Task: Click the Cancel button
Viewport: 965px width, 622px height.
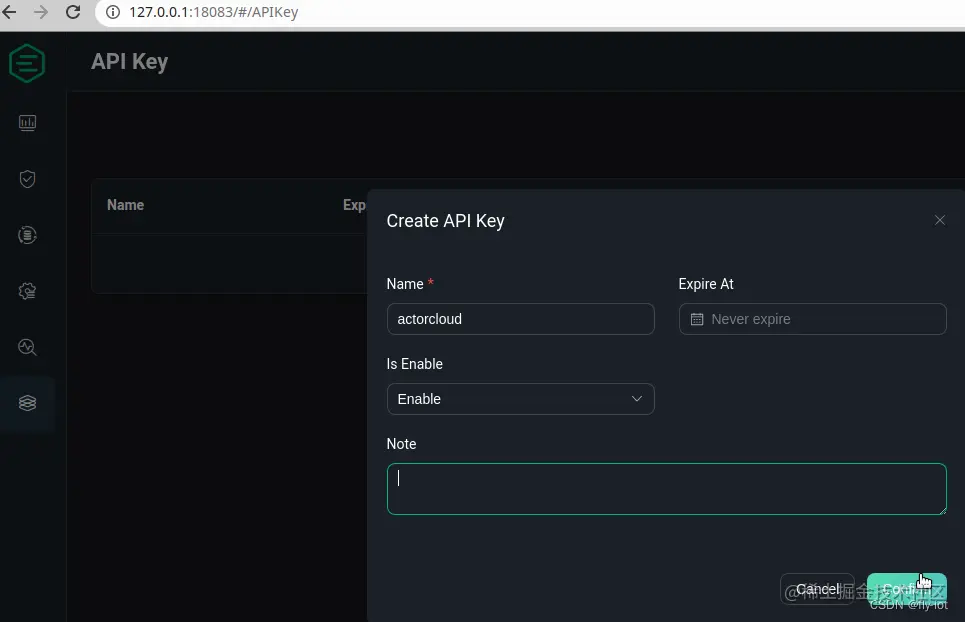Action: (817, 589)
